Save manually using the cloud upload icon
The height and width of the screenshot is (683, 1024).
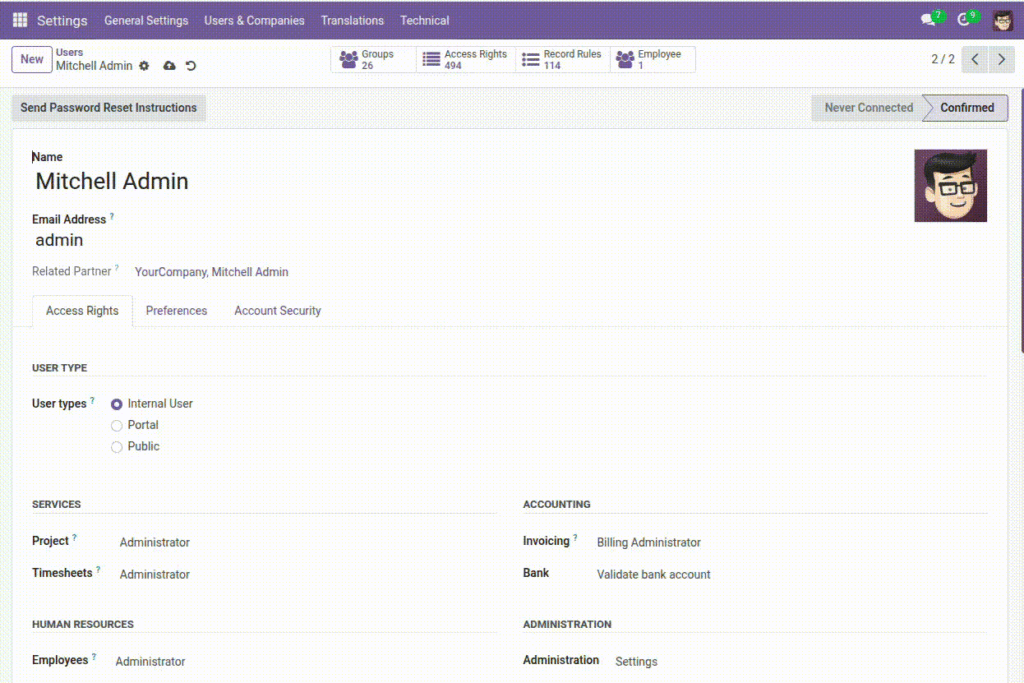169,66
